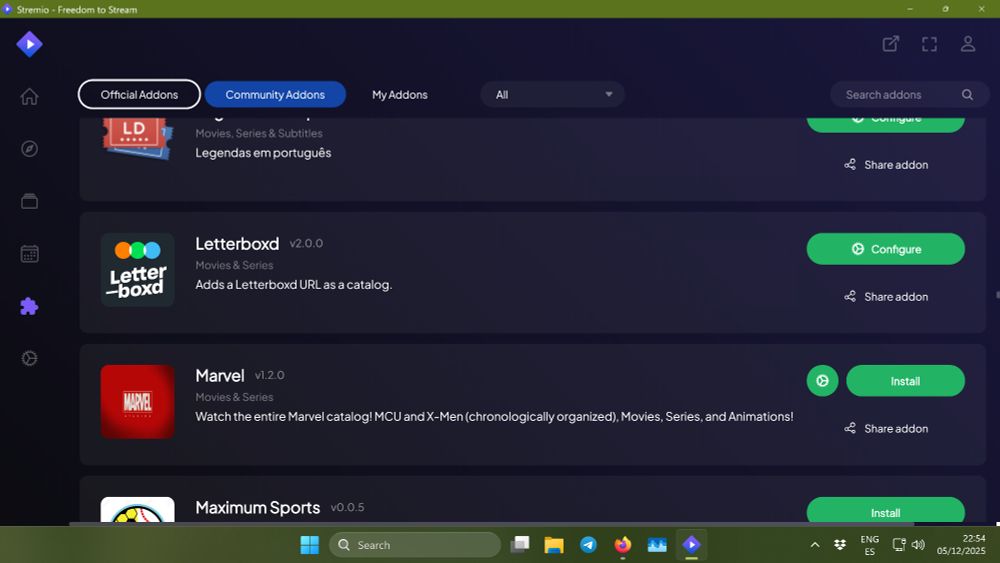Click the Marvel addon logo
The width and height of the screenshot is (1000, 563).
pos(137,402)
